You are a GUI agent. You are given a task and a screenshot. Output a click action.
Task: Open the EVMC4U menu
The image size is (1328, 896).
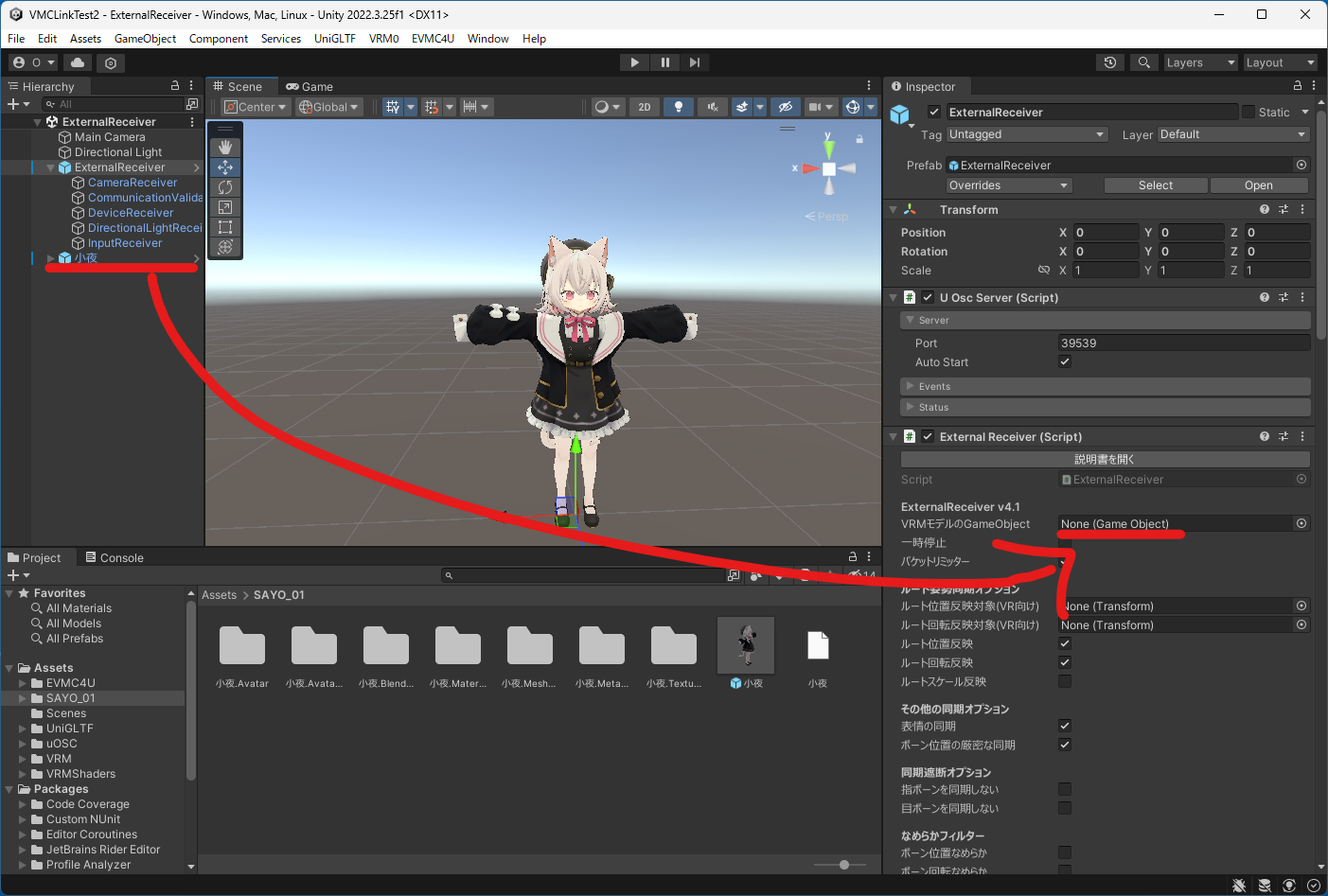431,39
